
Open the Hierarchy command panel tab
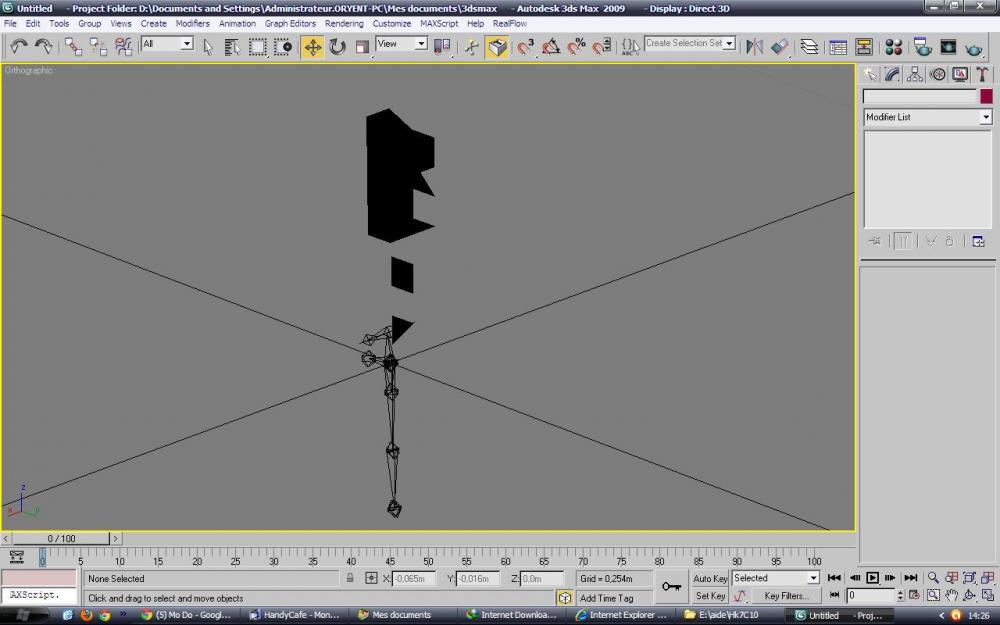click(x=915, y=74)
